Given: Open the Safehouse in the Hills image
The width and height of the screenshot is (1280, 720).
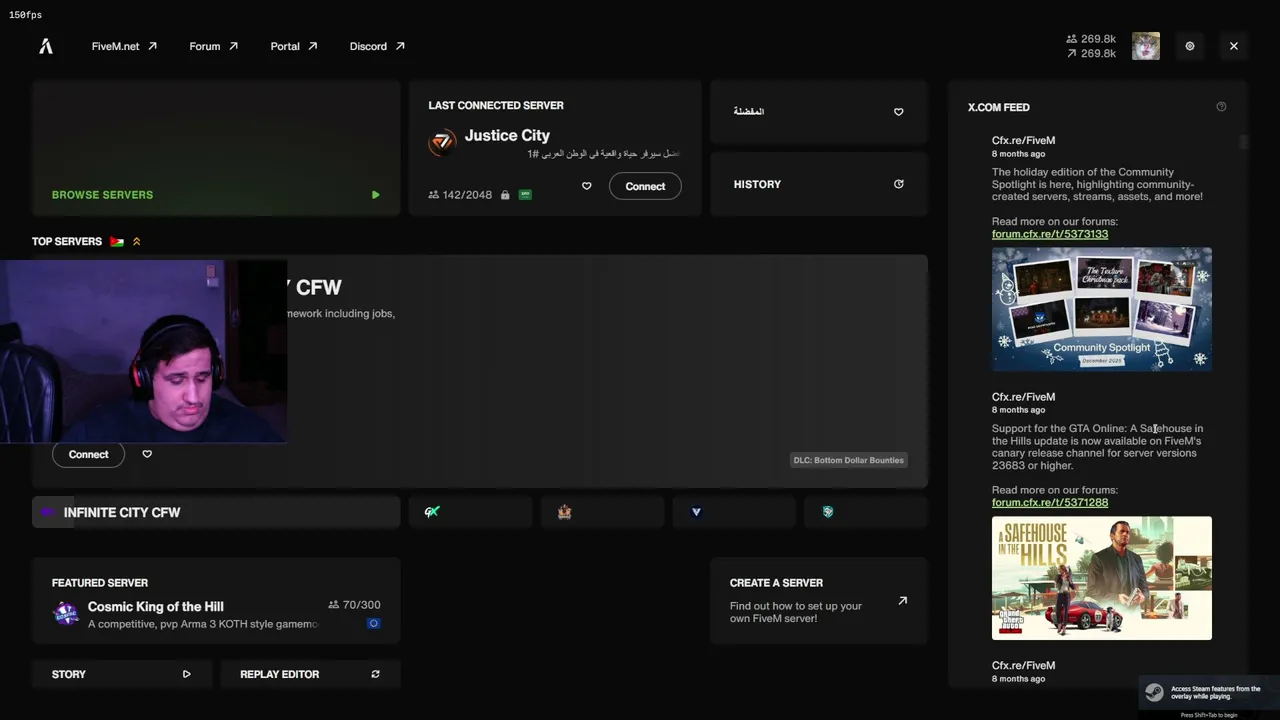Looking at the screenshot, I should 1102,578.
